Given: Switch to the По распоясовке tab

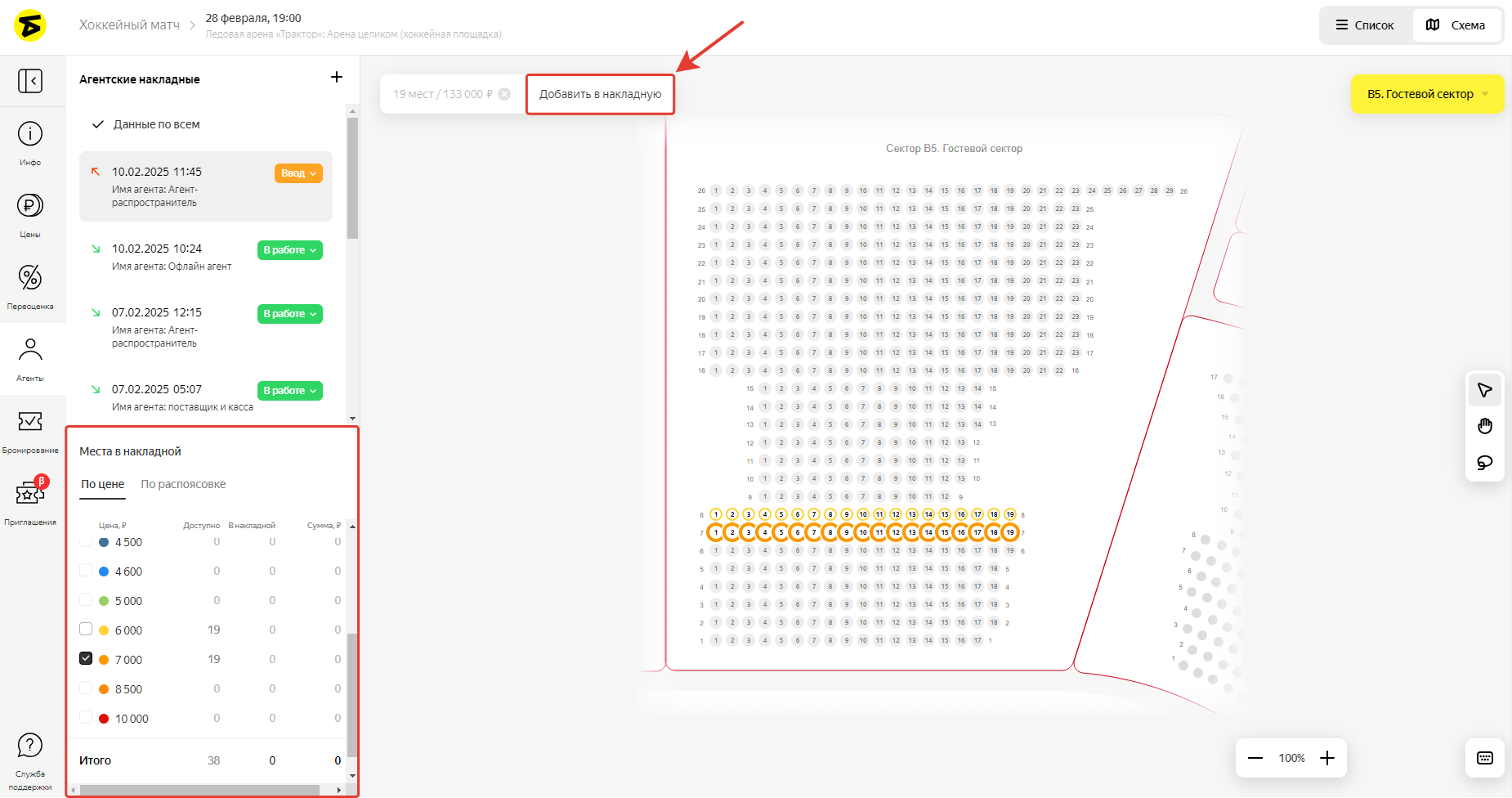Looking at the screenshot, I should 183,484.
